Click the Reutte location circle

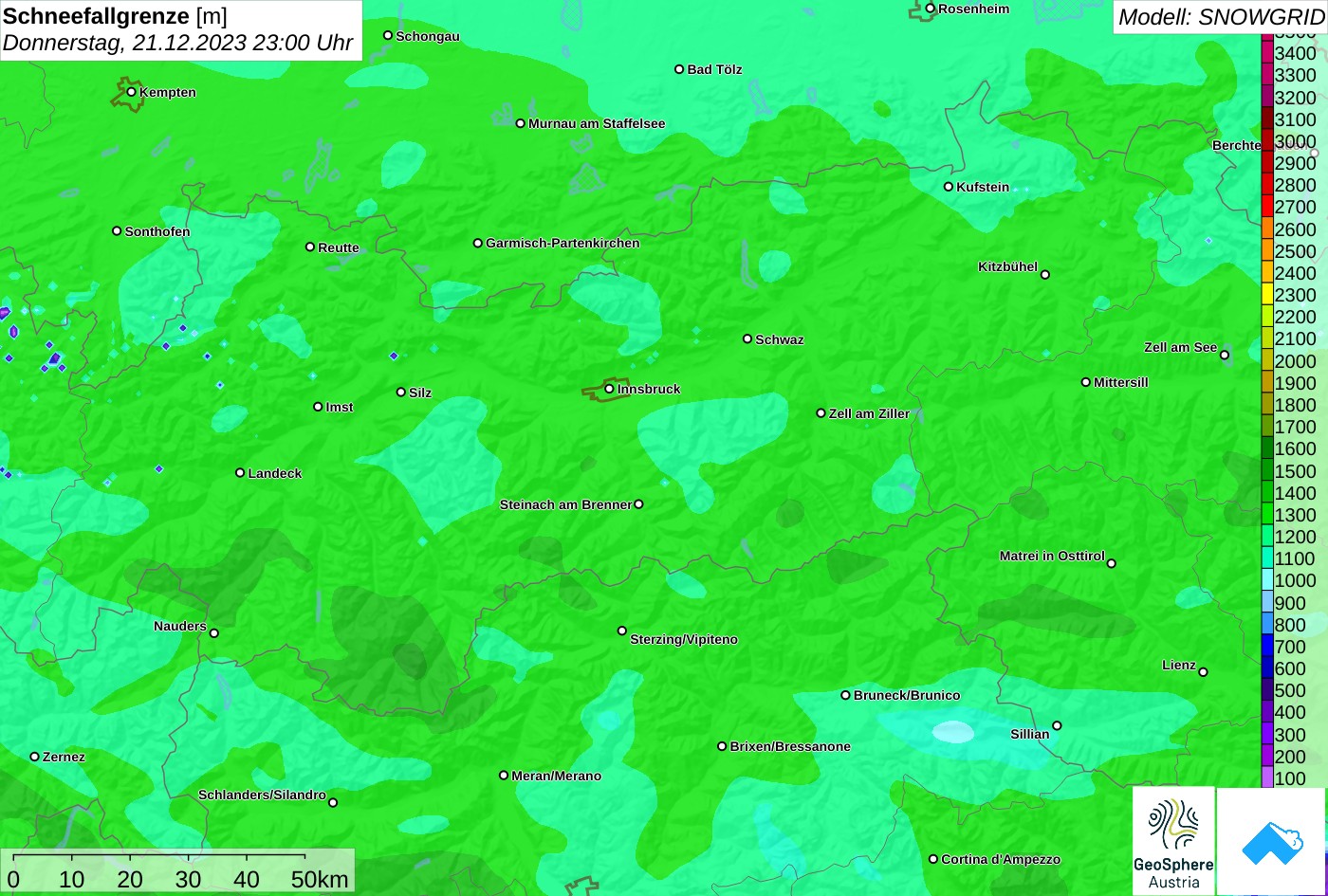(310, 247)
